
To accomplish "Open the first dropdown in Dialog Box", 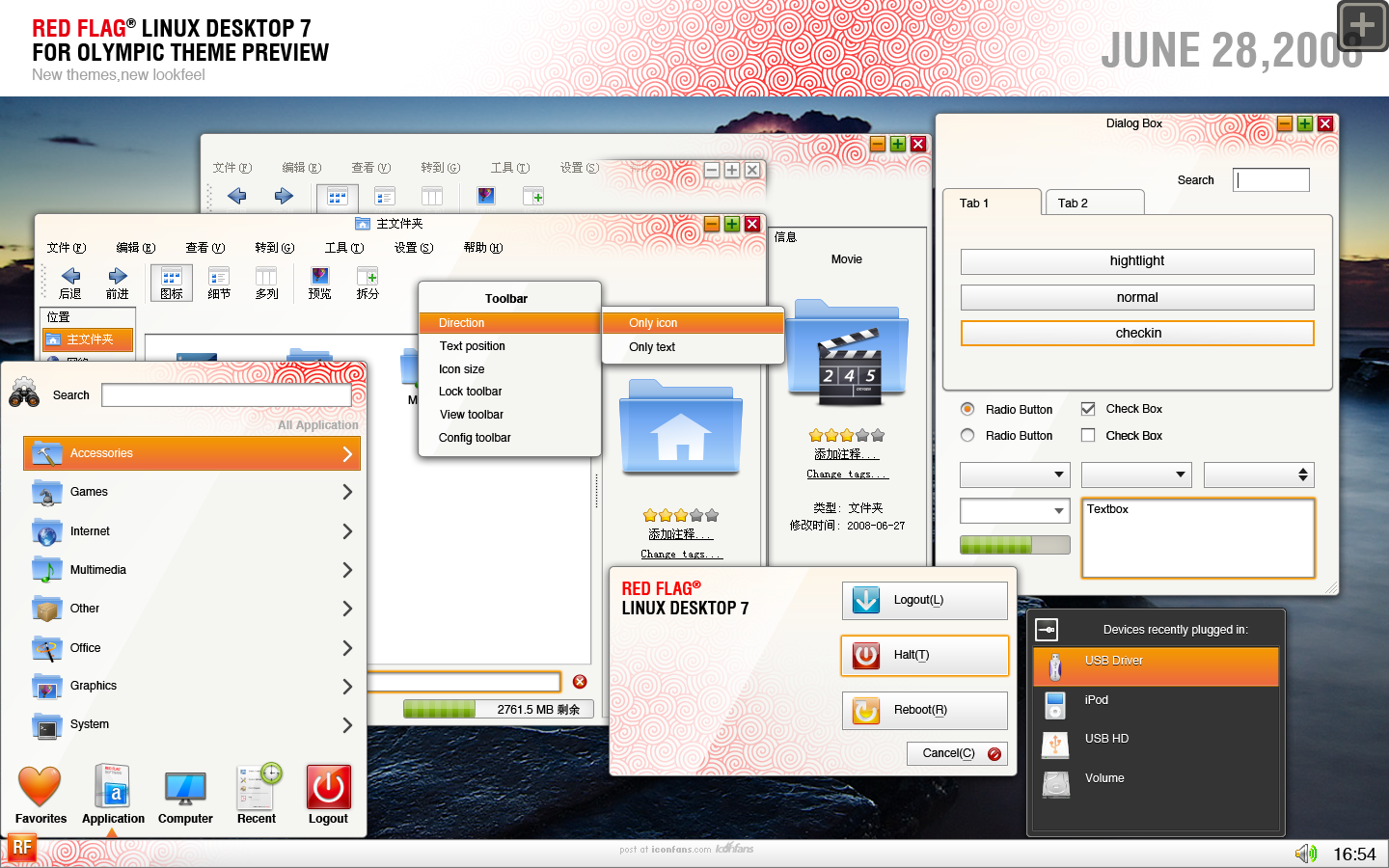I will click(x=1015, y=475).
